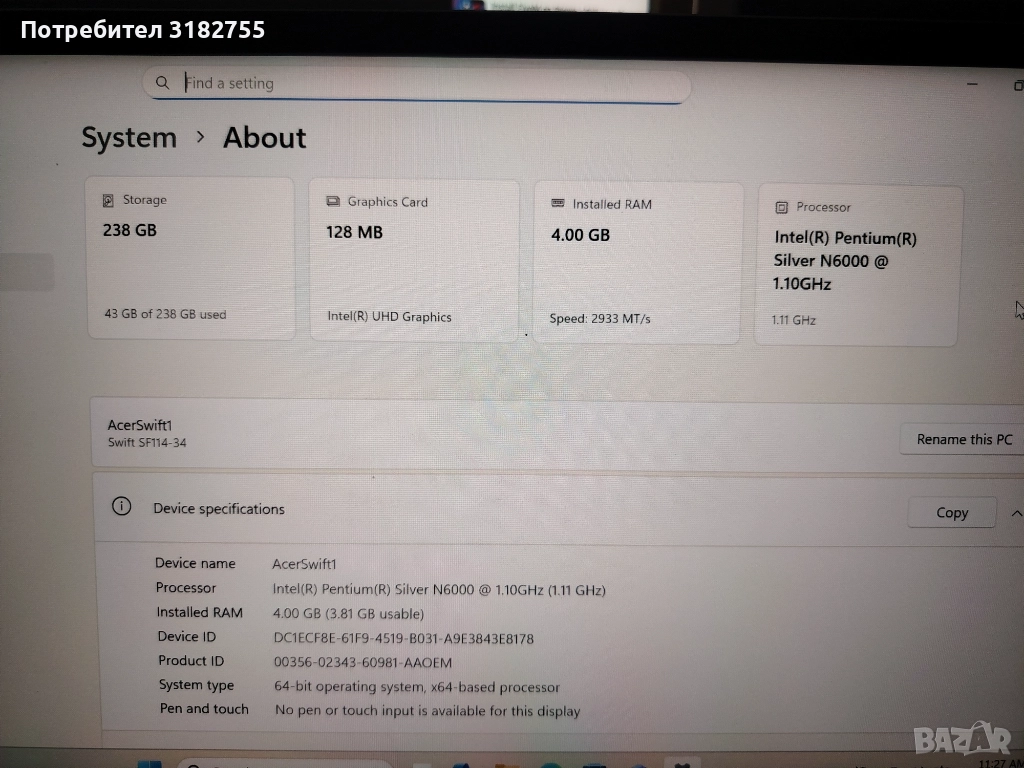Click the Device ID value text
Image resolution: width=1024 pixels, height=768 pixels.
click(x=403, y=638)
